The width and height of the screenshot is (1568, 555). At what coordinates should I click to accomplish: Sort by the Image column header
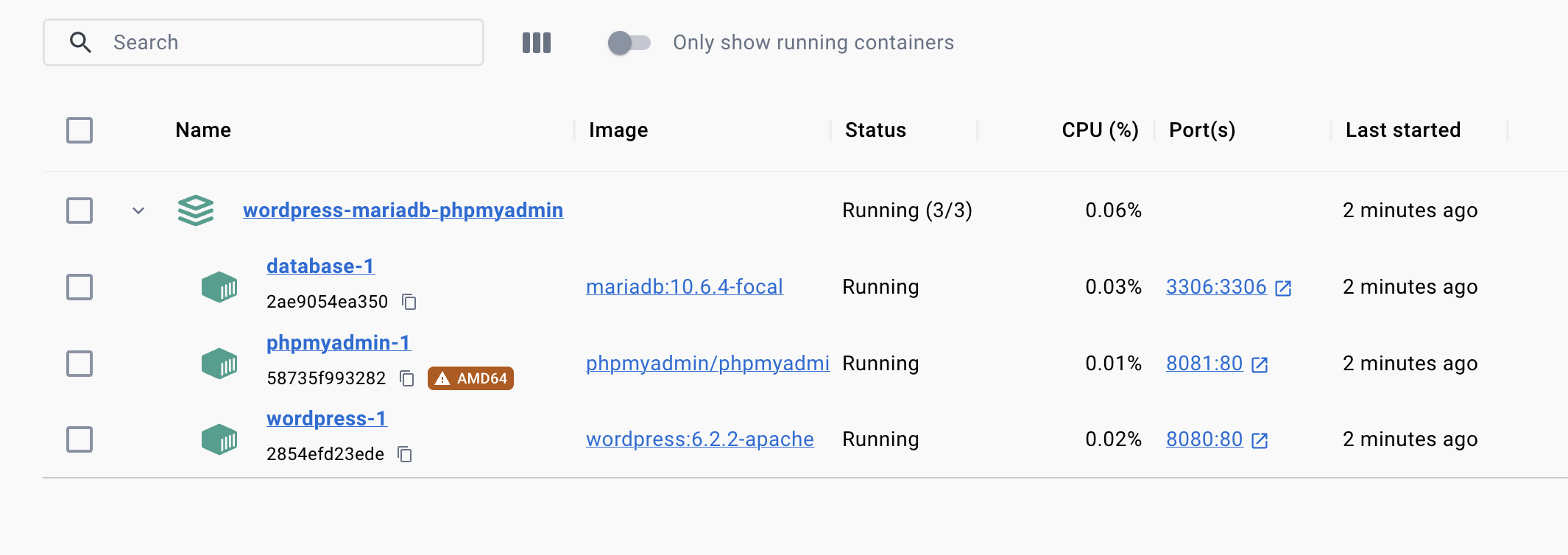click(x=618, y=130)
